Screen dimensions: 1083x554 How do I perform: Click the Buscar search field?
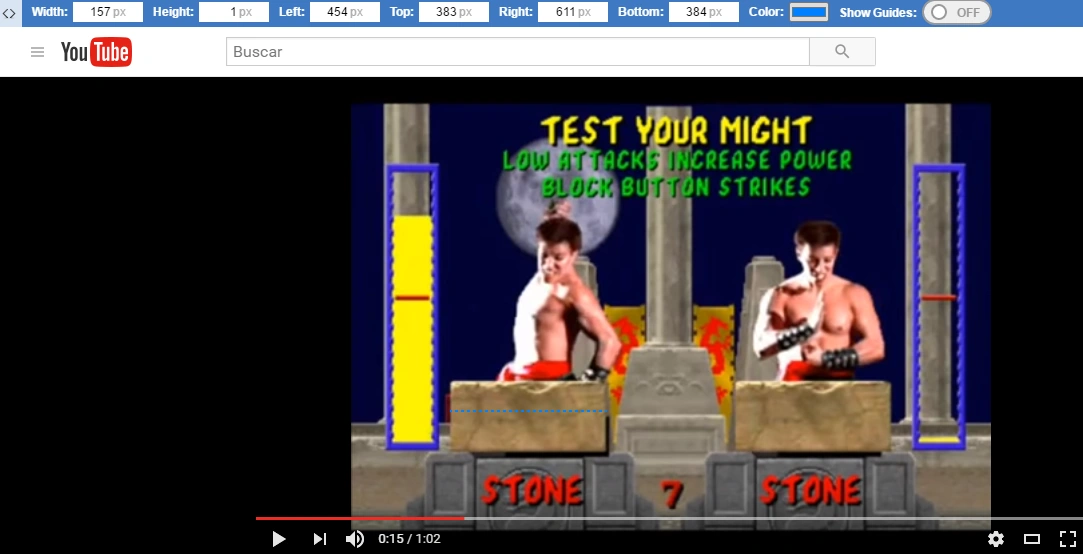pos(517,52)
